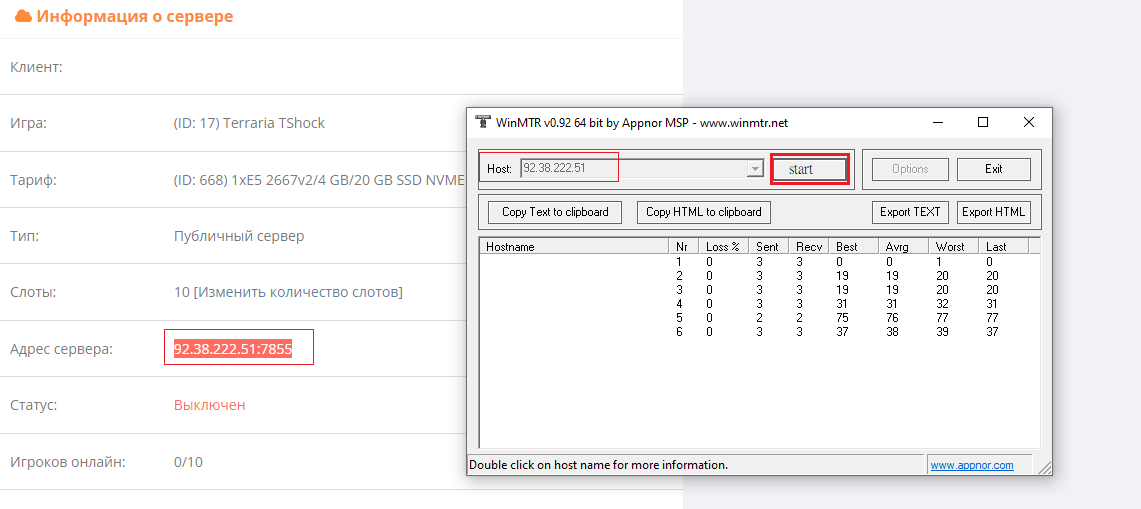Viewport: 1141px width, 509px height.
Task: Click the Export HTML button
Action: pyautogui.click(x=993, y=212)
